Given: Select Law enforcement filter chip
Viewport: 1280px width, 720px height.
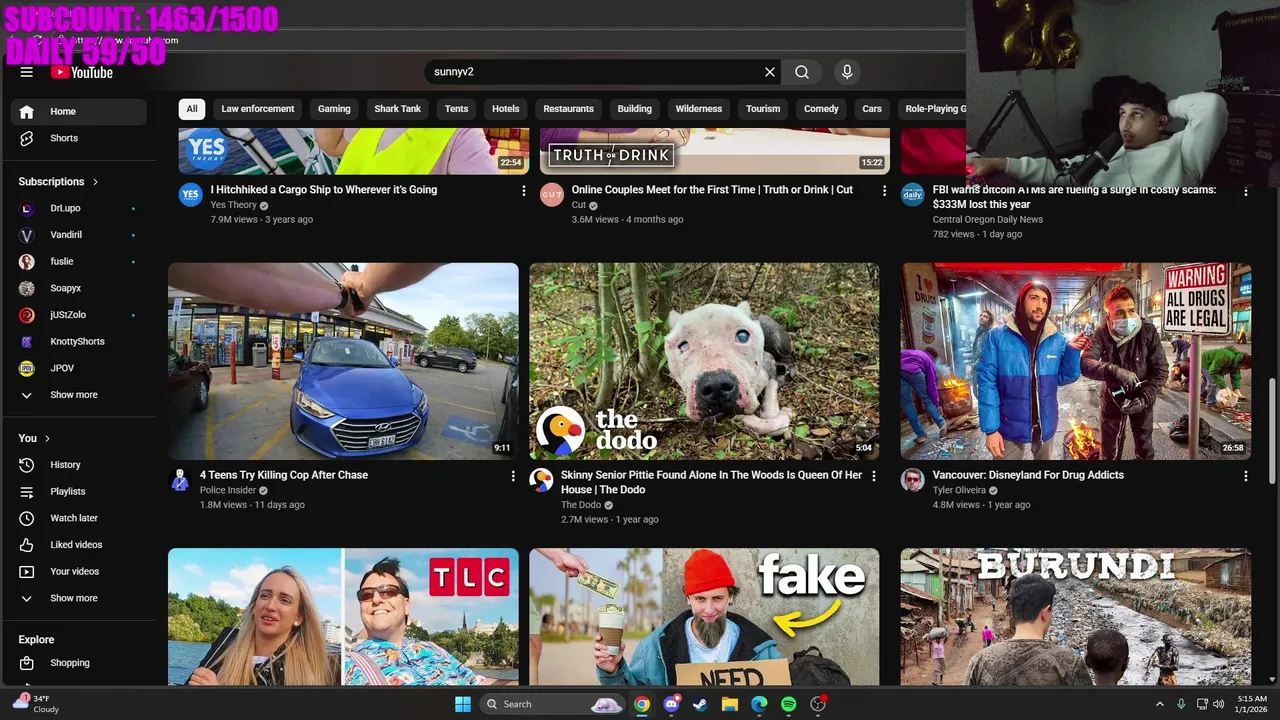Looking at the screenshot, I should click(258, 109).
